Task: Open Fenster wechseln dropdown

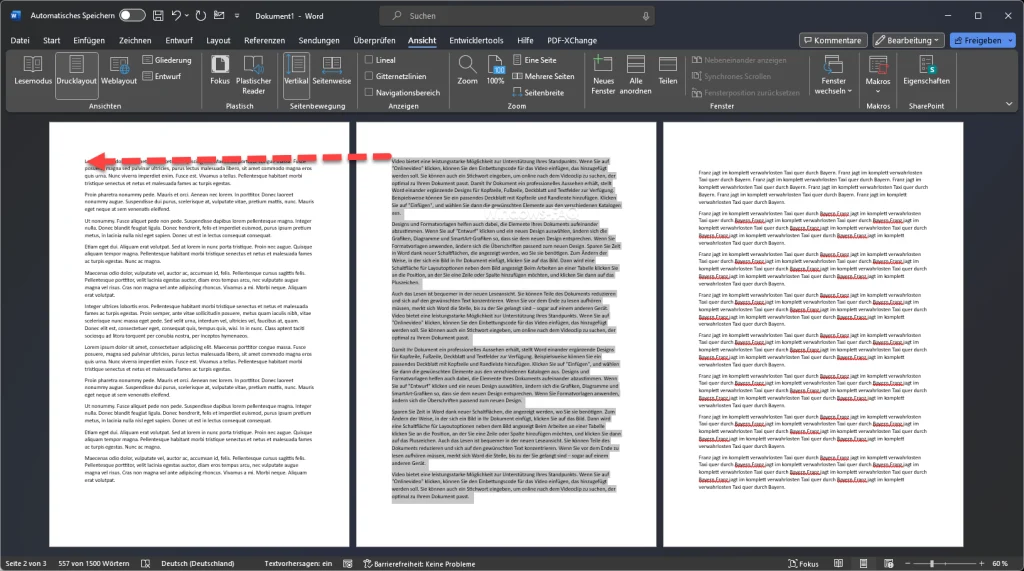Action: (x=833, y=75)
